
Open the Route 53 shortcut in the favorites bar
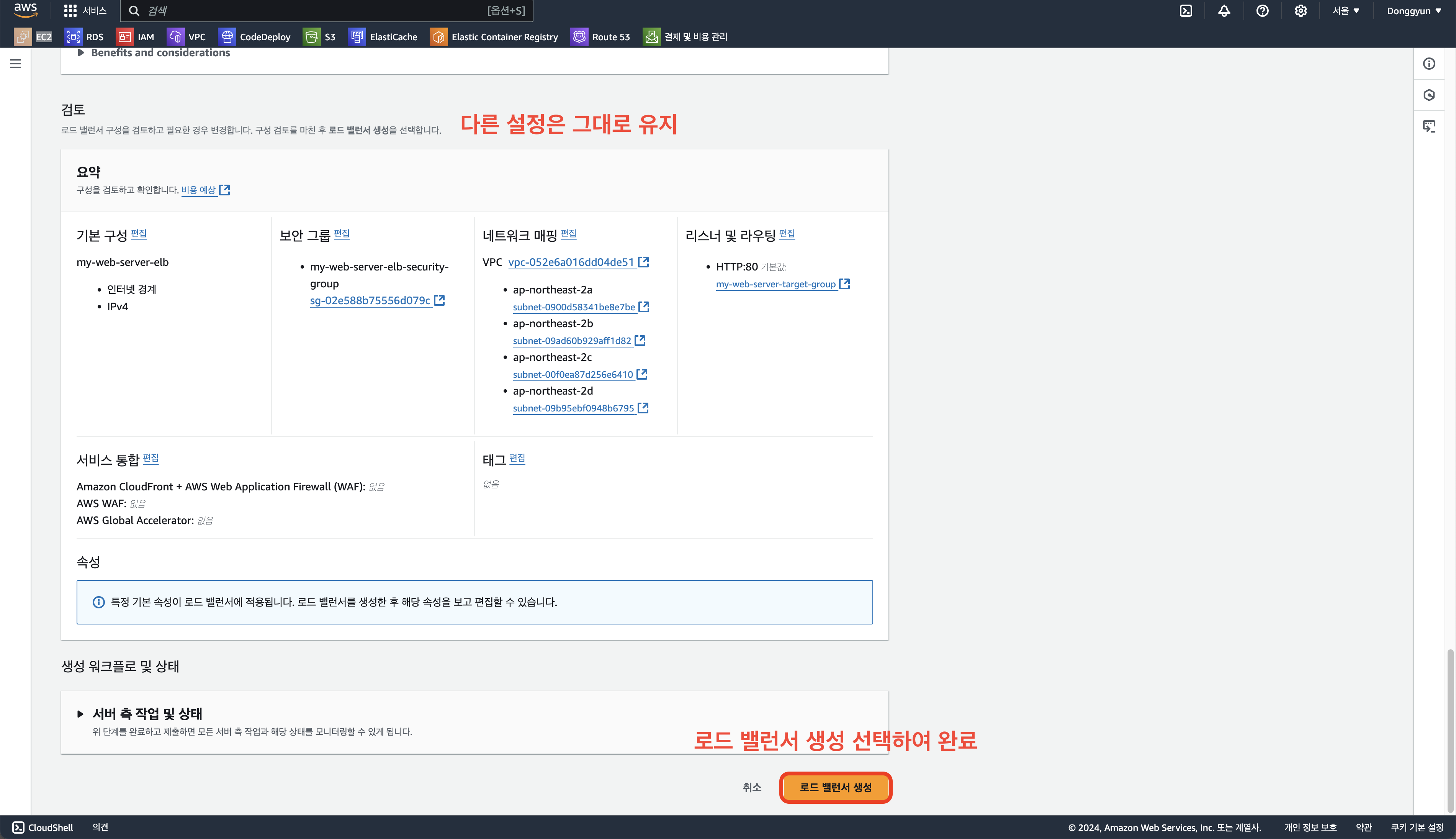pyautogui.click(x=600, y=37)
